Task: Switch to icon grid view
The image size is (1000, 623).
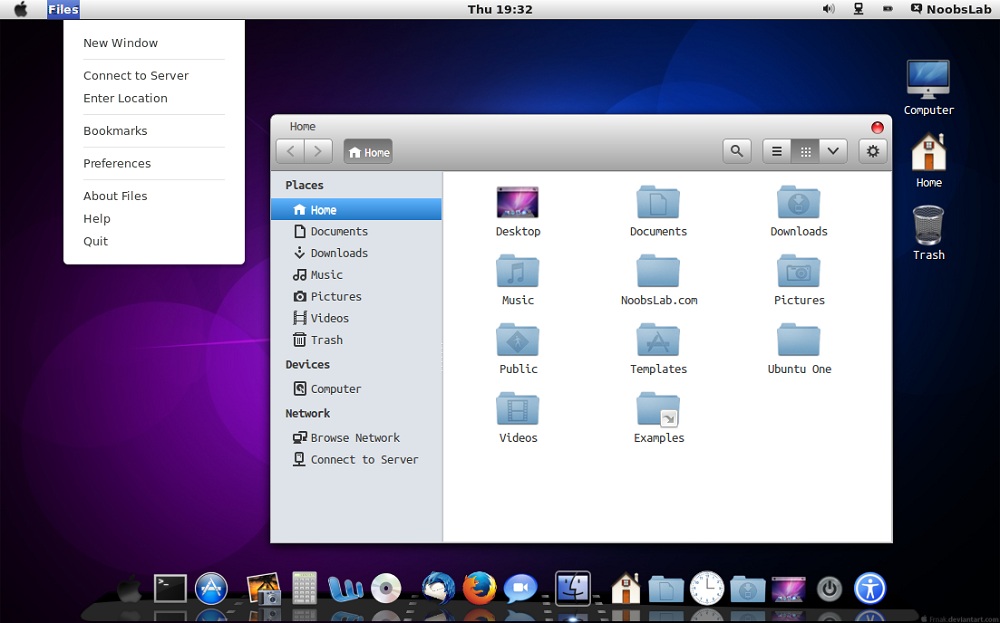Action: coord(805,151)
